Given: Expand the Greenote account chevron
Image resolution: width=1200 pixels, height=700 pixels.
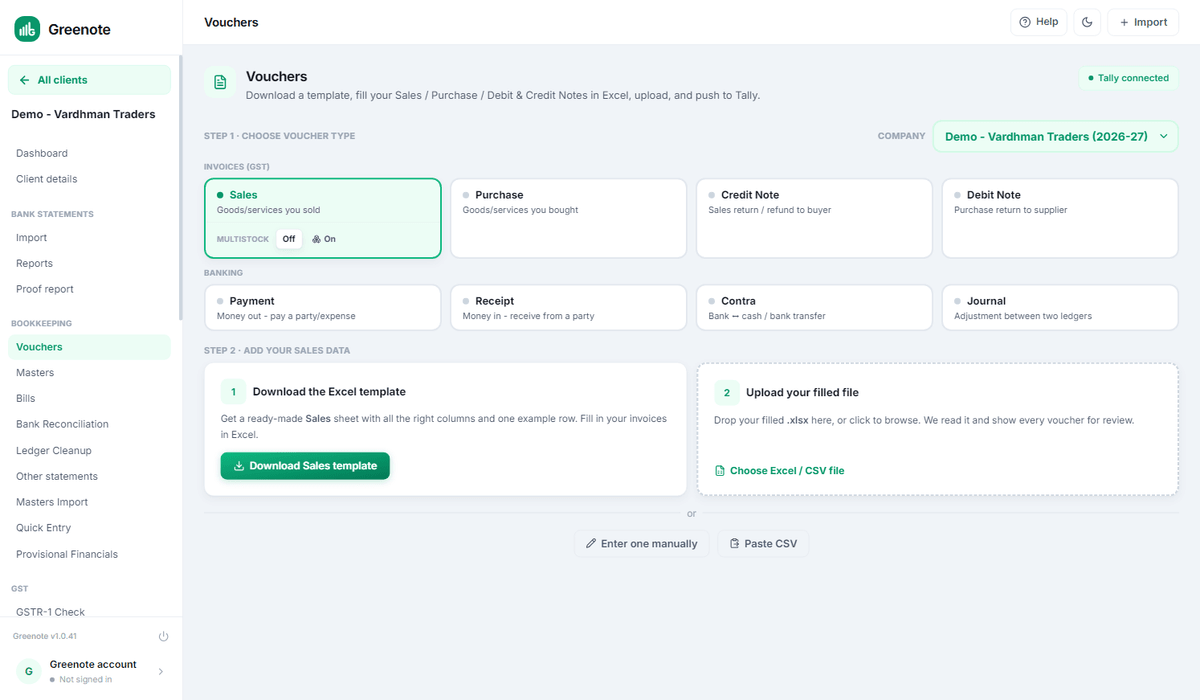Looking at the screenshot, I should (161, 672).
